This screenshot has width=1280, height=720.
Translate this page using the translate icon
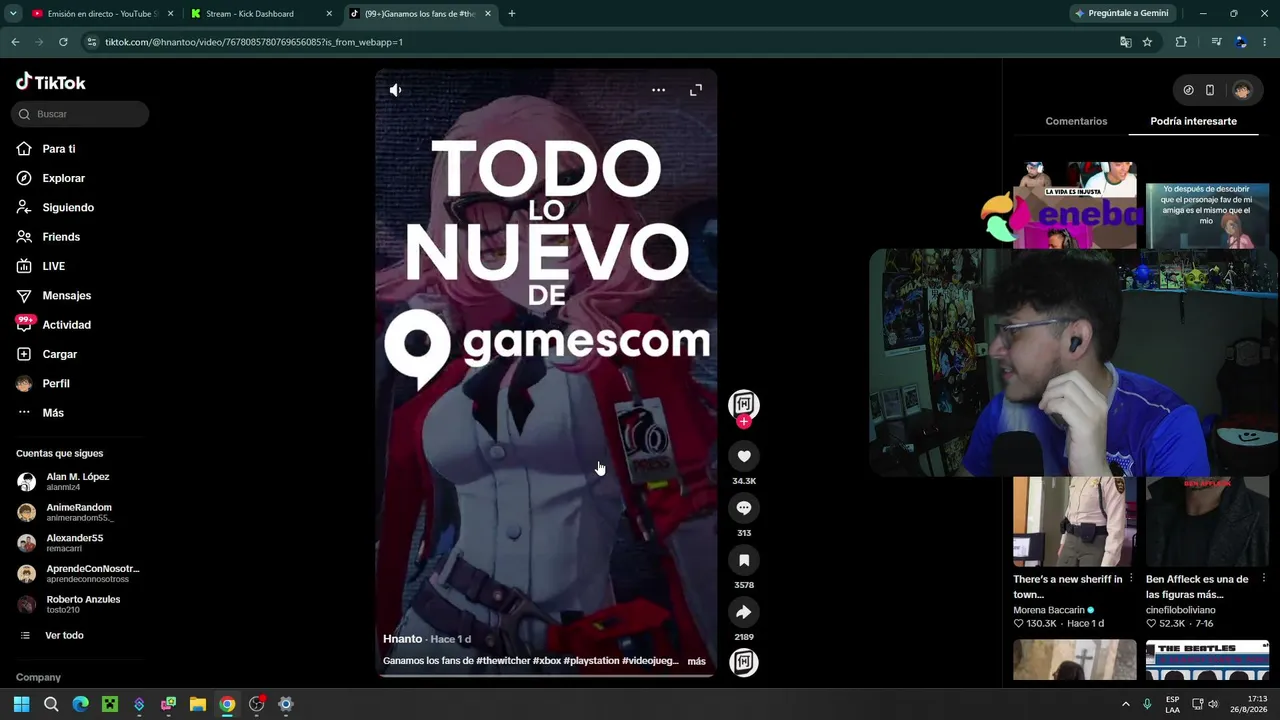(1126, 42)
